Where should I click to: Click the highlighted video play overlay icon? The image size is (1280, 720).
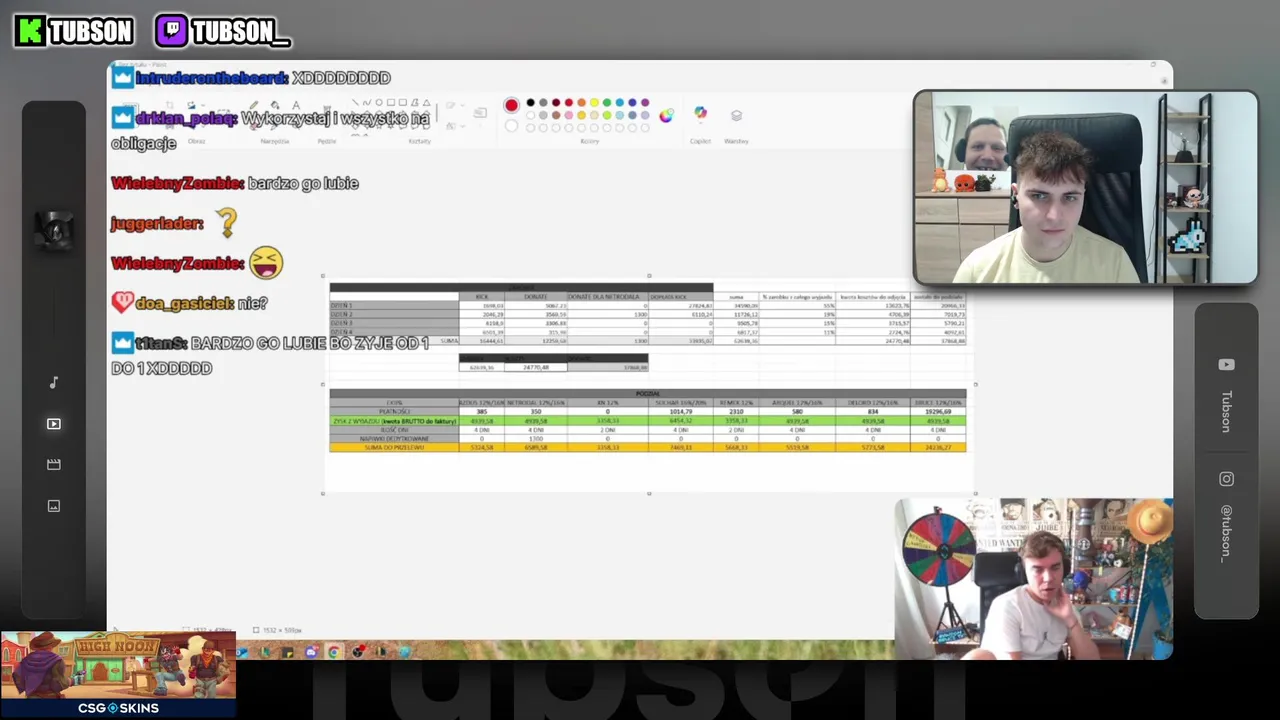click(54, 424)
